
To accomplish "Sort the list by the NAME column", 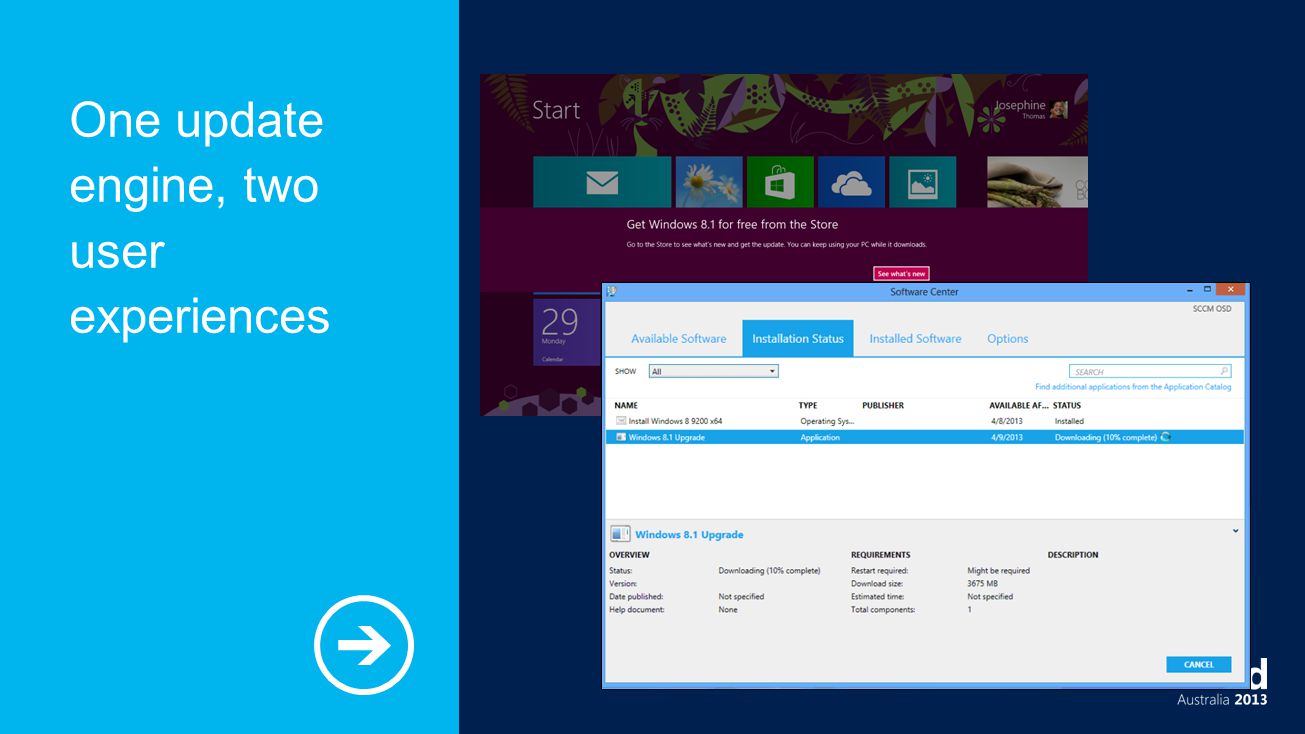I will [626, 405].
